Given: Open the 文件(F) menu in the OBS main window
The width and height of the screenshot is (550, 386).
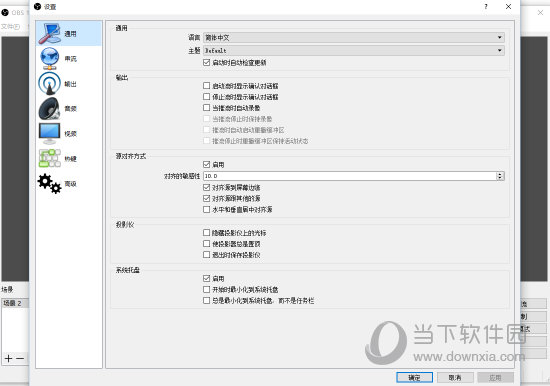Looking at the screenshot, I should tap(10, 27).
